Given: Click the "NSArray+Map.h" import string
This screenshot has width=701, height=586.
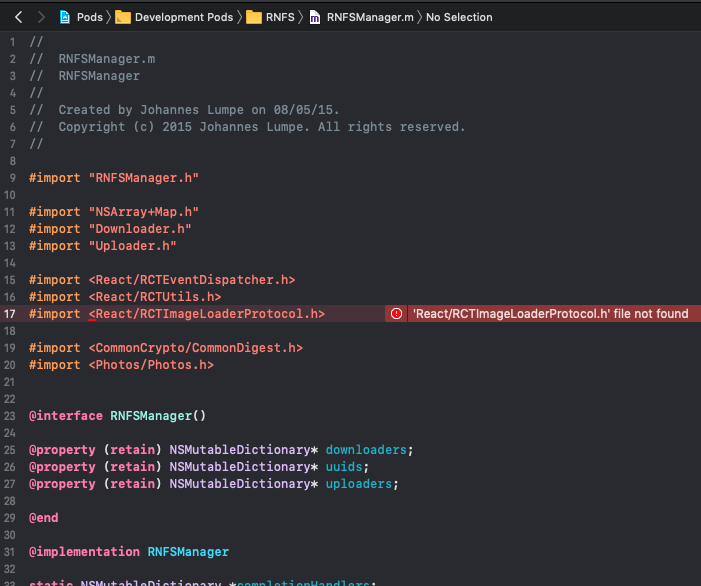Looking at the screenshot, I should (x=144, y=212).
